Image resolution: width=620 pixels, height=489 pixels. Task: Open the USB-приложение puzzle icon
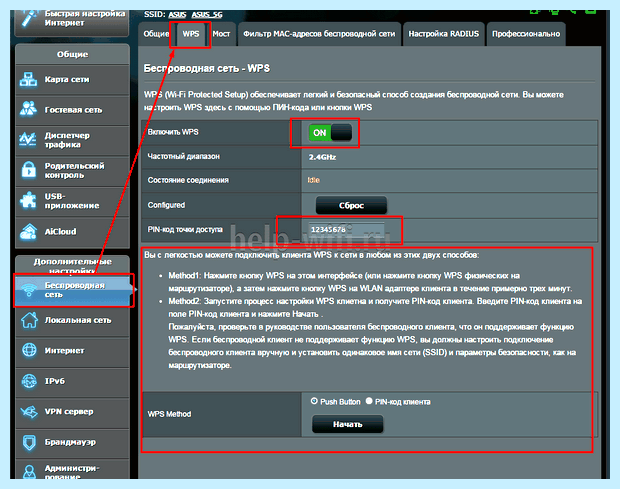28,200
